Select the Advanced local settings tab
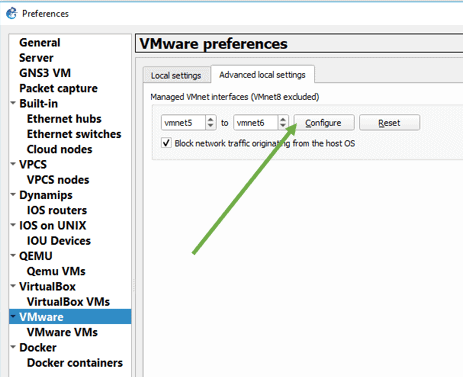The width and height of the screenshot is (463, 377). click(x=262, y=75)
